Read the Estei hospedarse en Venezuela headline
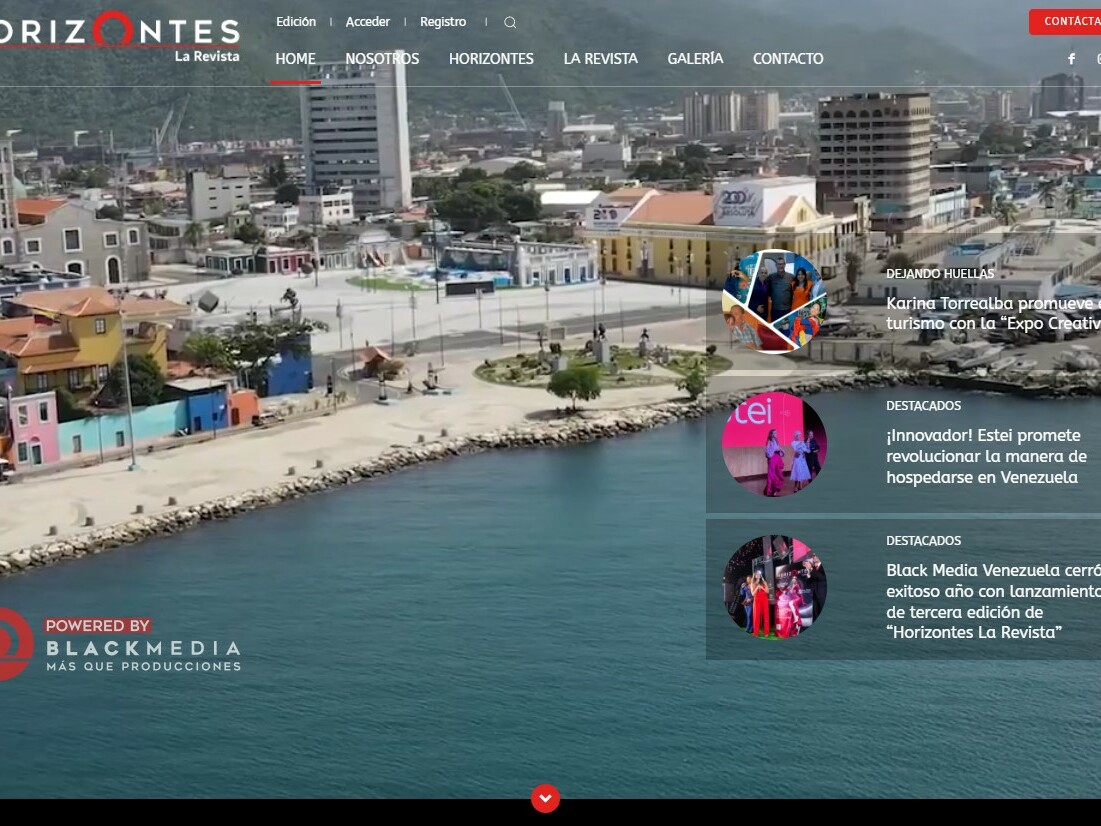Screen dimensions: 1101x826 985,457
